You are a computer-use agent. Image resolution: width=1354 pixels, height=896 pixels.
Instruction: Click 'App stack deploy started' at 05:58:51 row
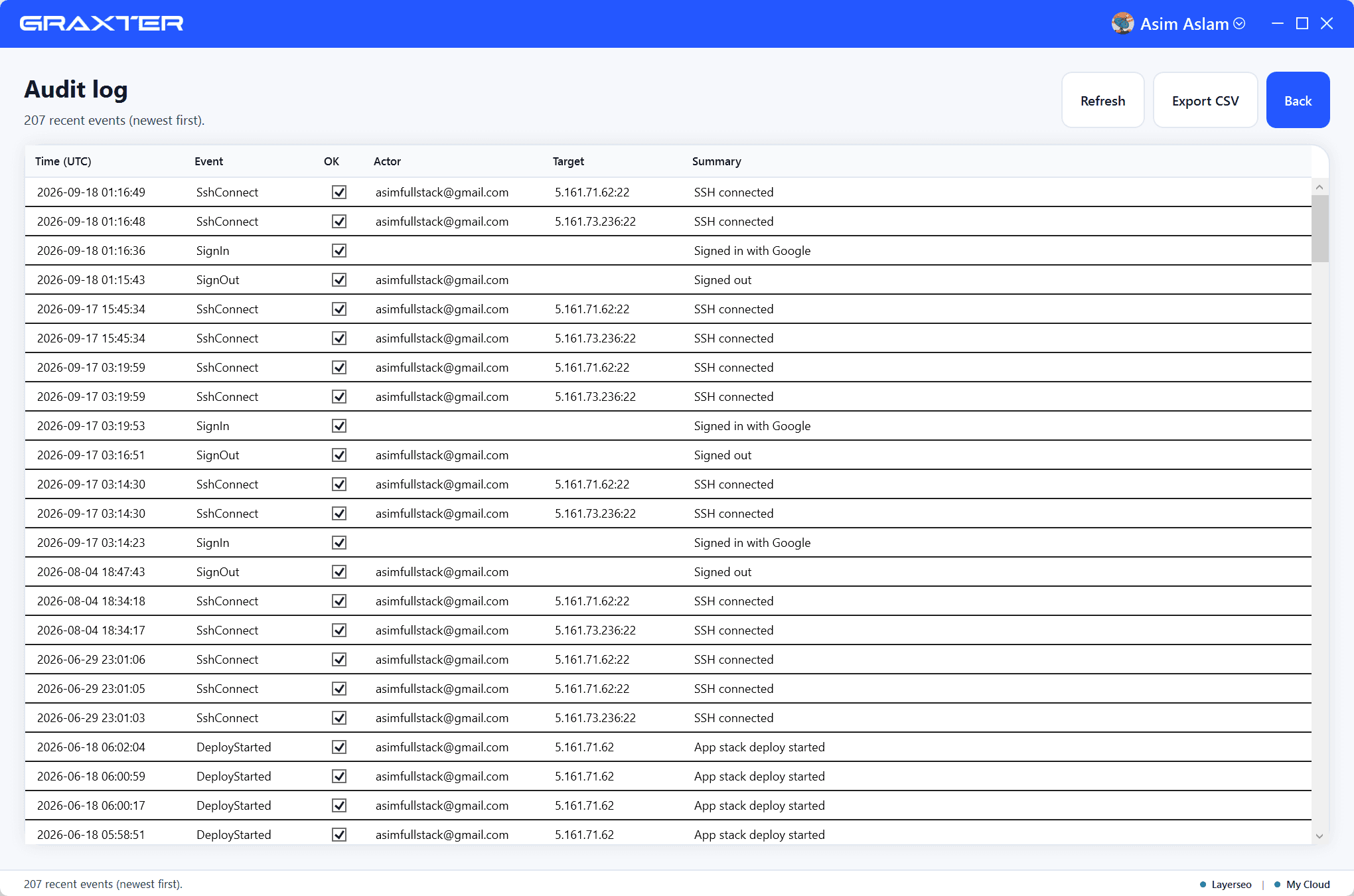point(759,835)
